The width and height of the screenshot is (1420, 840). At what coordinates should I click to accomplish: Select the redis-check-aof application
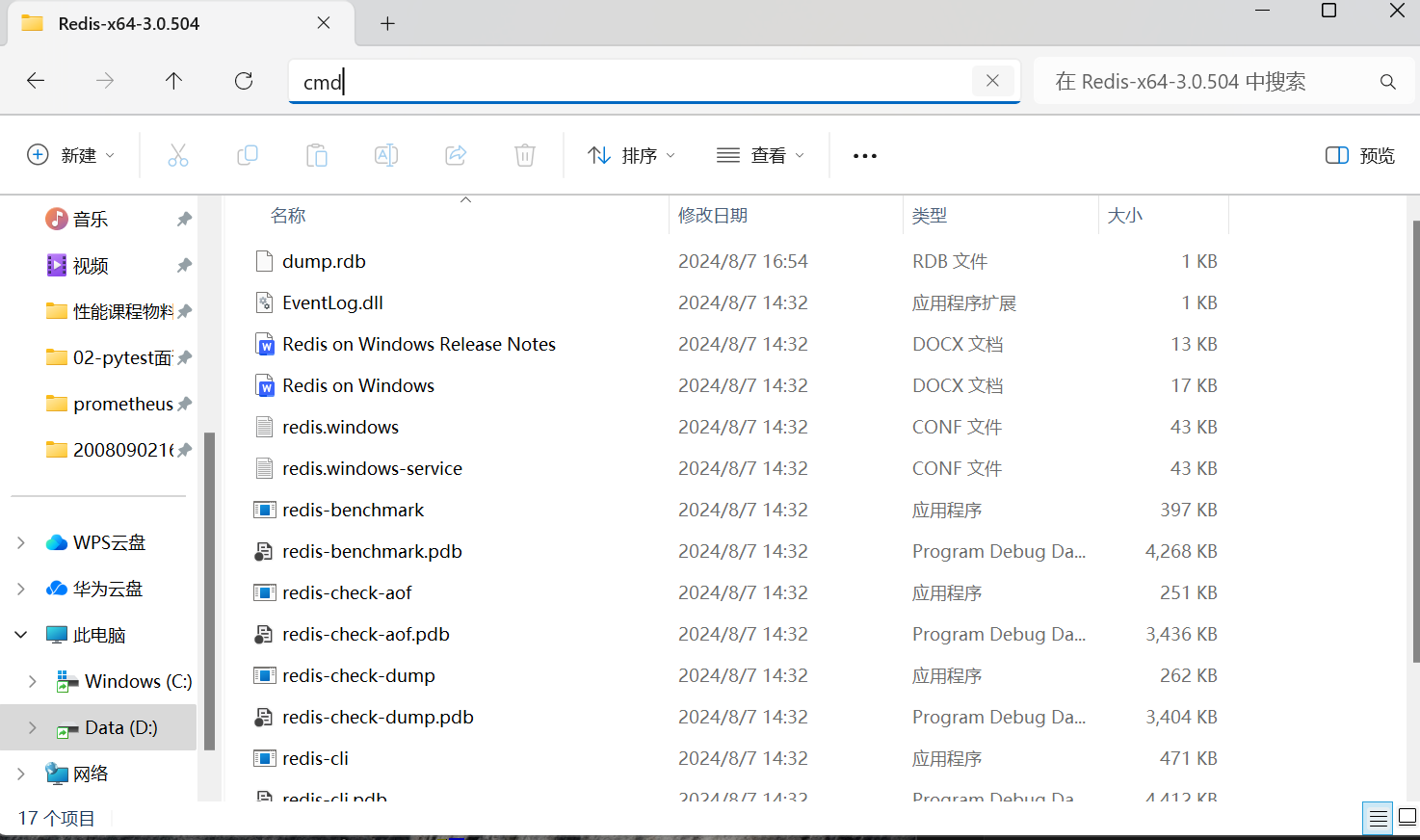pyautogui.click(x=347, y=592)
